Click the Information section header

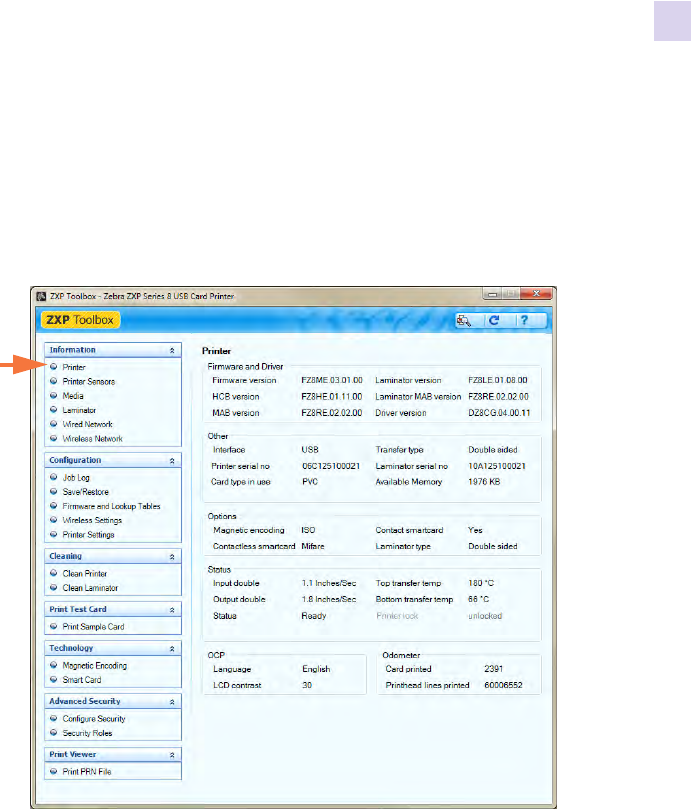coord(112,350)
